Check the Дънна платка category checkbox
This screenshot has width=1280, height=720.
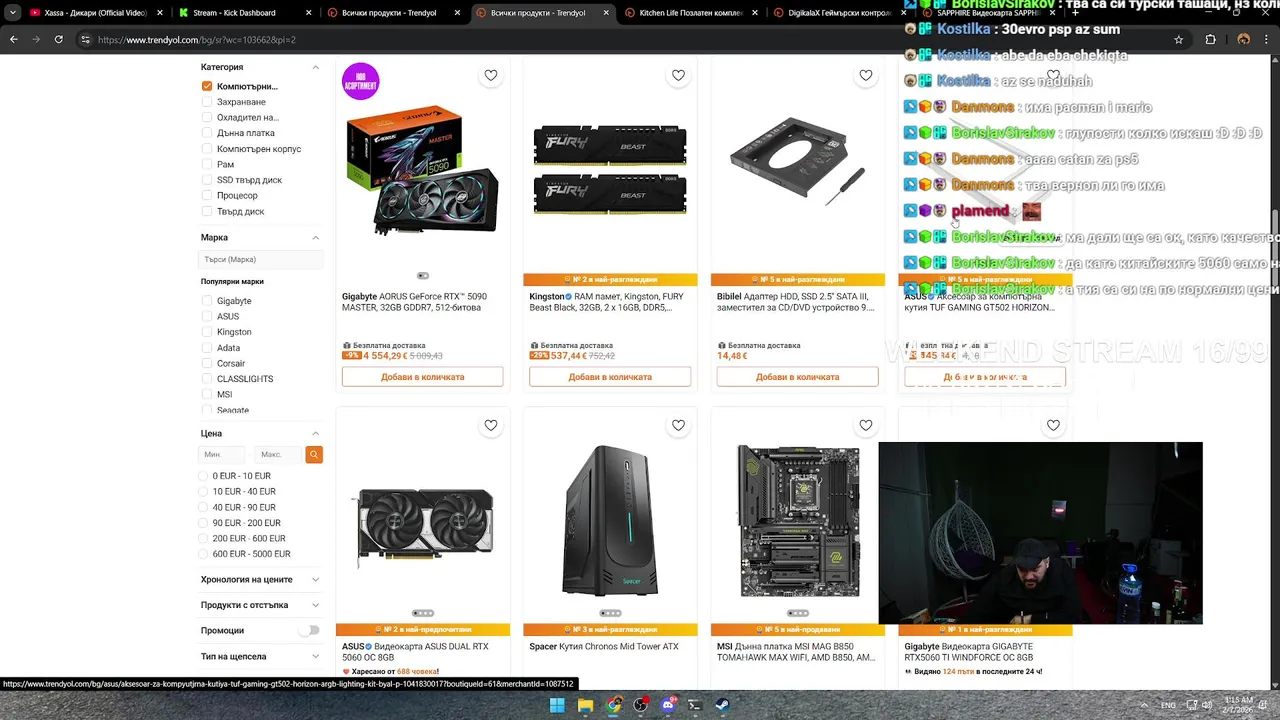click(x=207, y=133)
